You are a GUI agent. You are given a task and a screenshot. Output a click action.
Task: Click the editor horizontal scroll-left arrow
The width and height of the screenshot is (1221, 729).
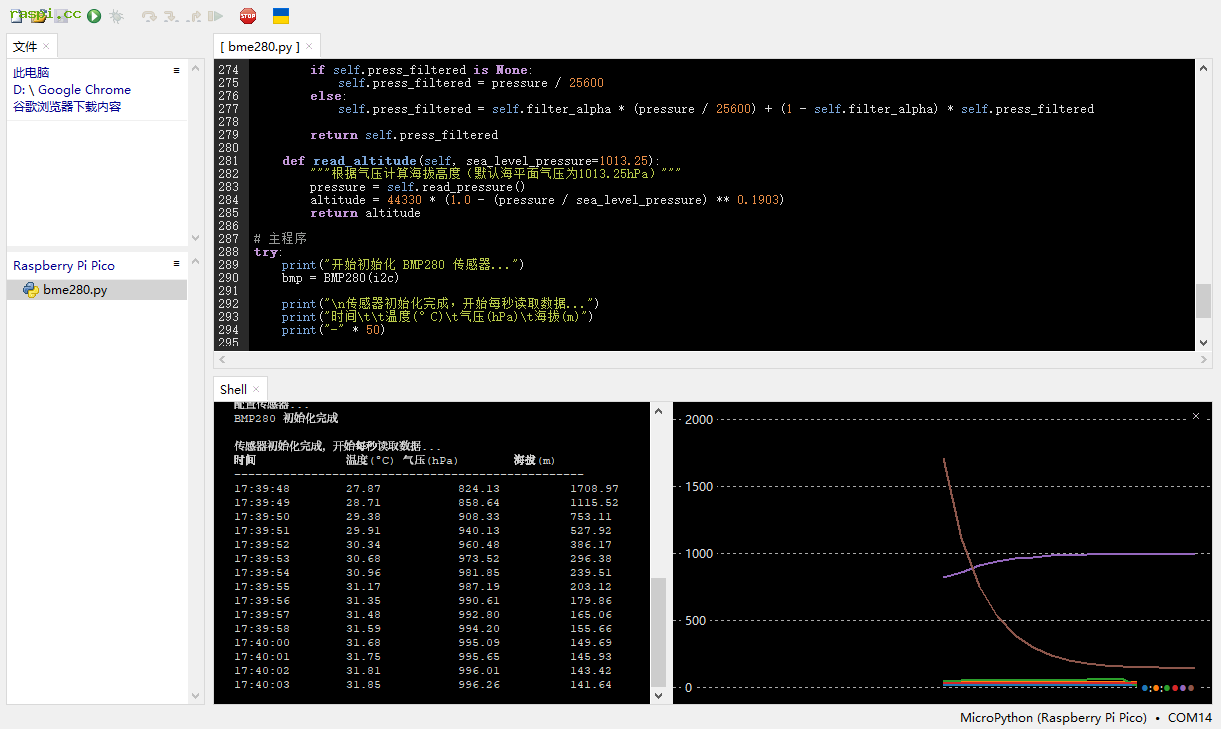pyautogui.click(x=222, y=359)
